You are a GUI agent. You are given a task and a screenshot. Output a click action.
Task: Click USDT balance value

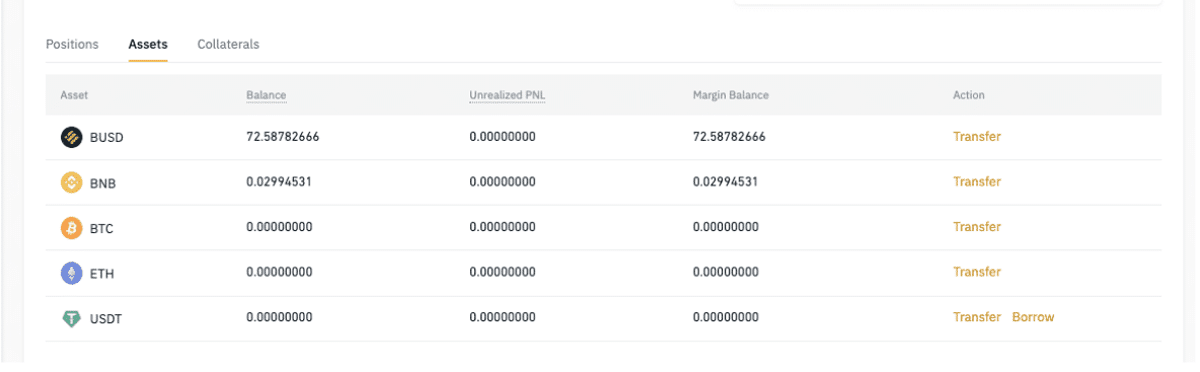(x=280, y=317)
